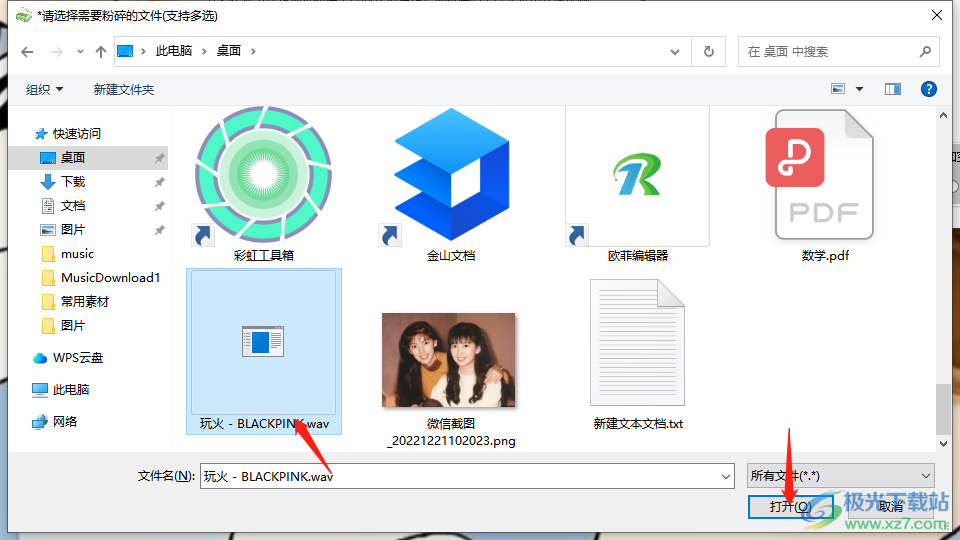Select the 欧菲编辑器 shortcut icon
The width and height of the screenshot is (960, 540).
[x=637, y=175]
